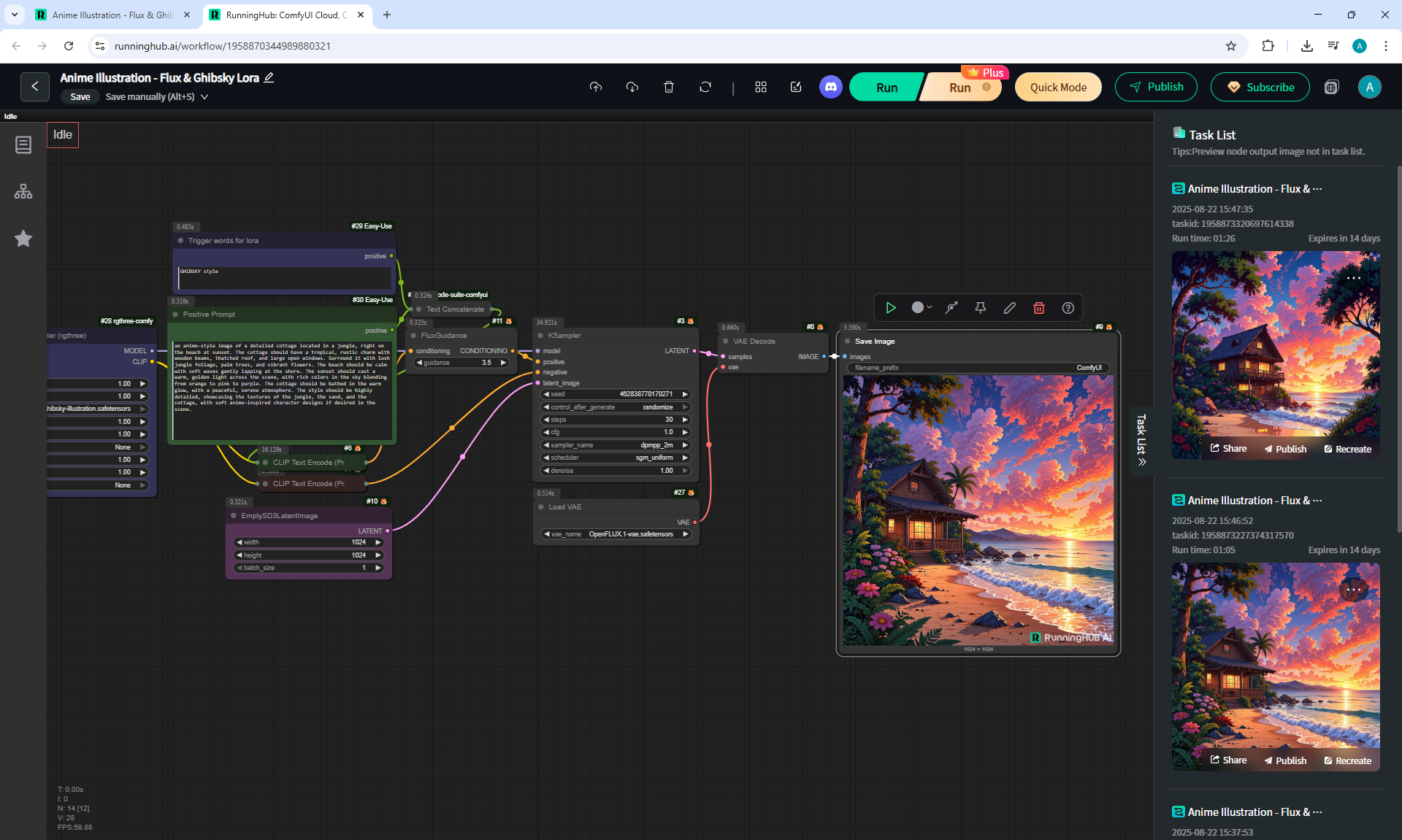The height and width of the screenshot is (840, 1402).
Task: Click the trash icon in the top toolbar
Action: click(x=668, y=88)
